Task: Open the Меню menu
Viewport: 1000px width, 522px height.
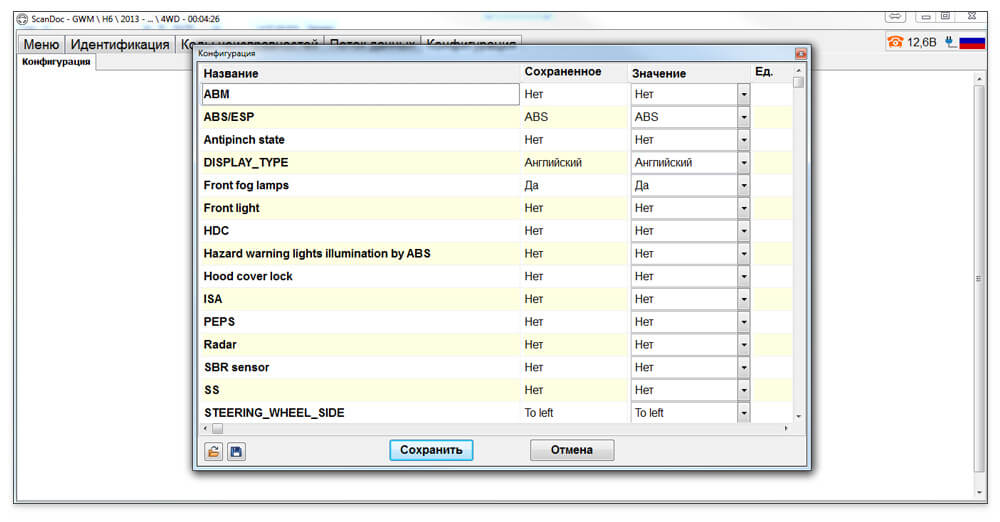Action: tap(41, 45)
